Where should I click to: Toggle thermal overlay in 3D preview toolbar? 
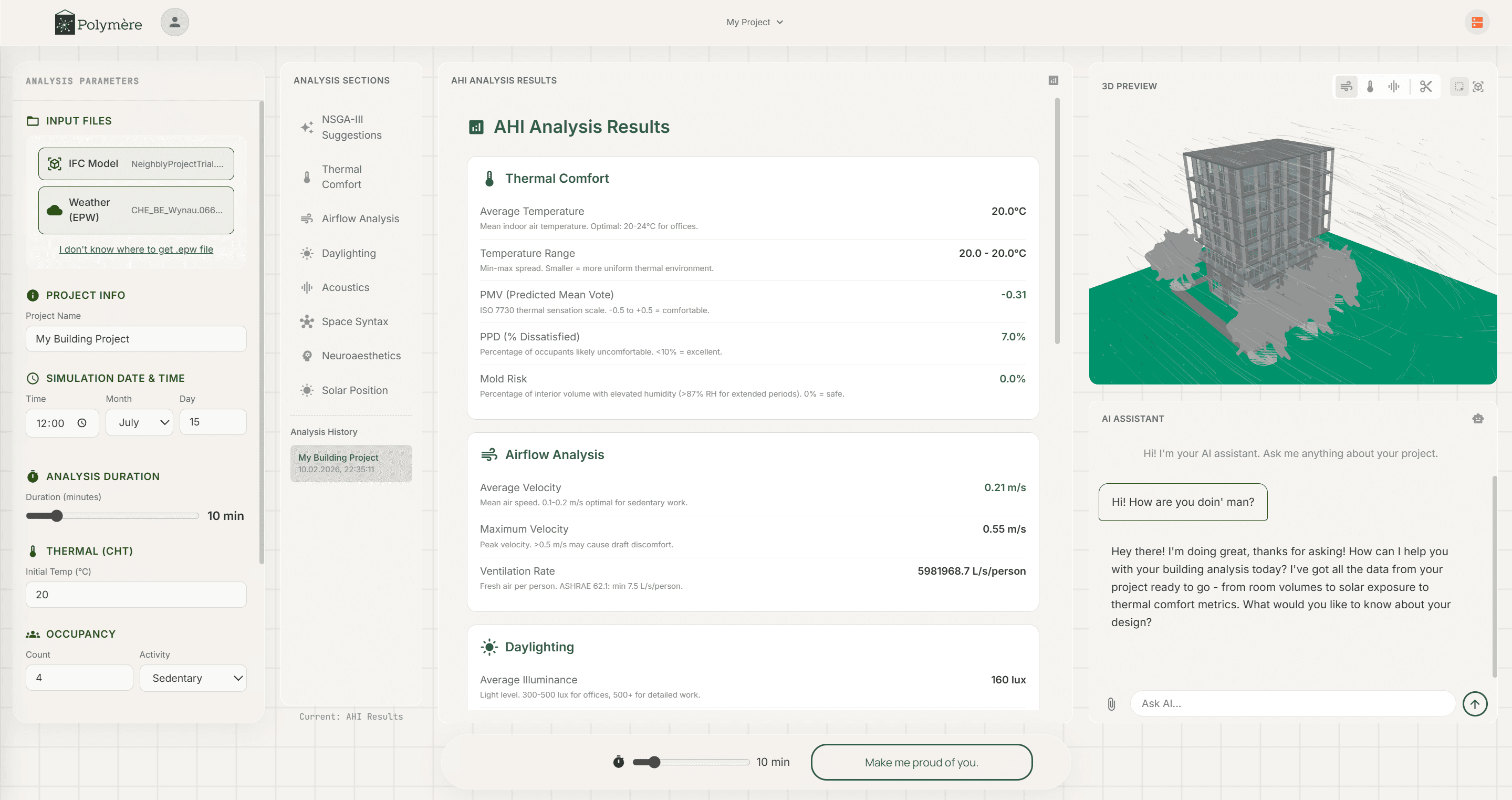click(x=1370, y=87)
